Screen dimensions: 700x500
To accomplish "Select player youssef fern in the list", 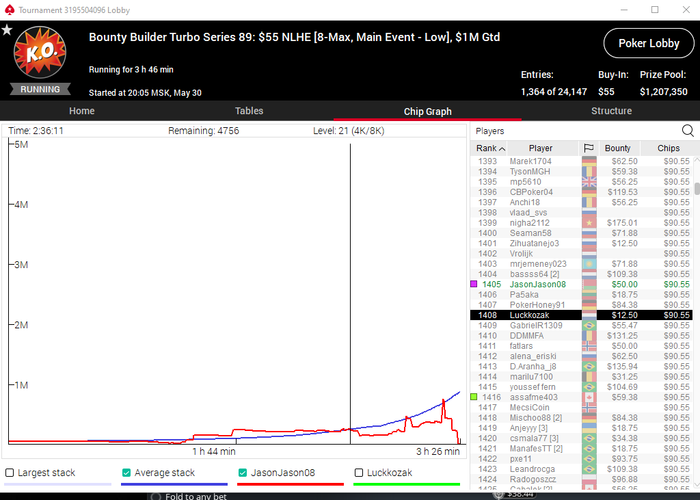I will [581, 387].
